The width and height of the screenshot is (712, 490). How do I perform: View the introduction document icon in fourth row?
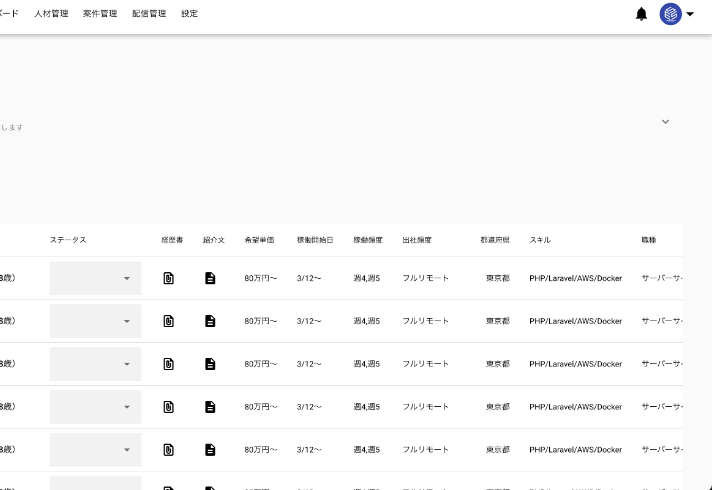pyautogui.click(x=210, y=407)
